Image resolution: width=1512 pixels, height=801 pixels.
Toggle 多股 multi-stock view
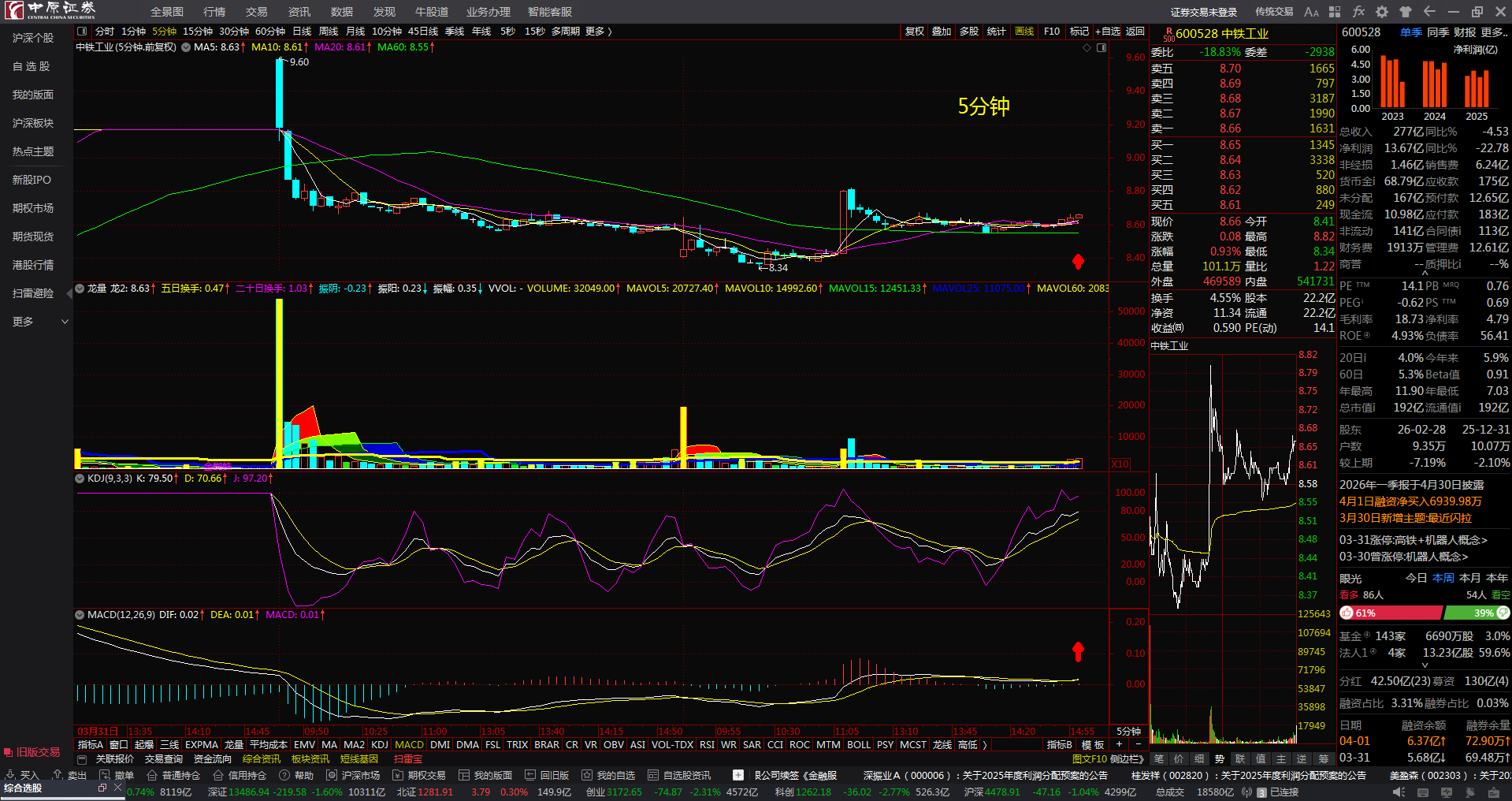969,32
